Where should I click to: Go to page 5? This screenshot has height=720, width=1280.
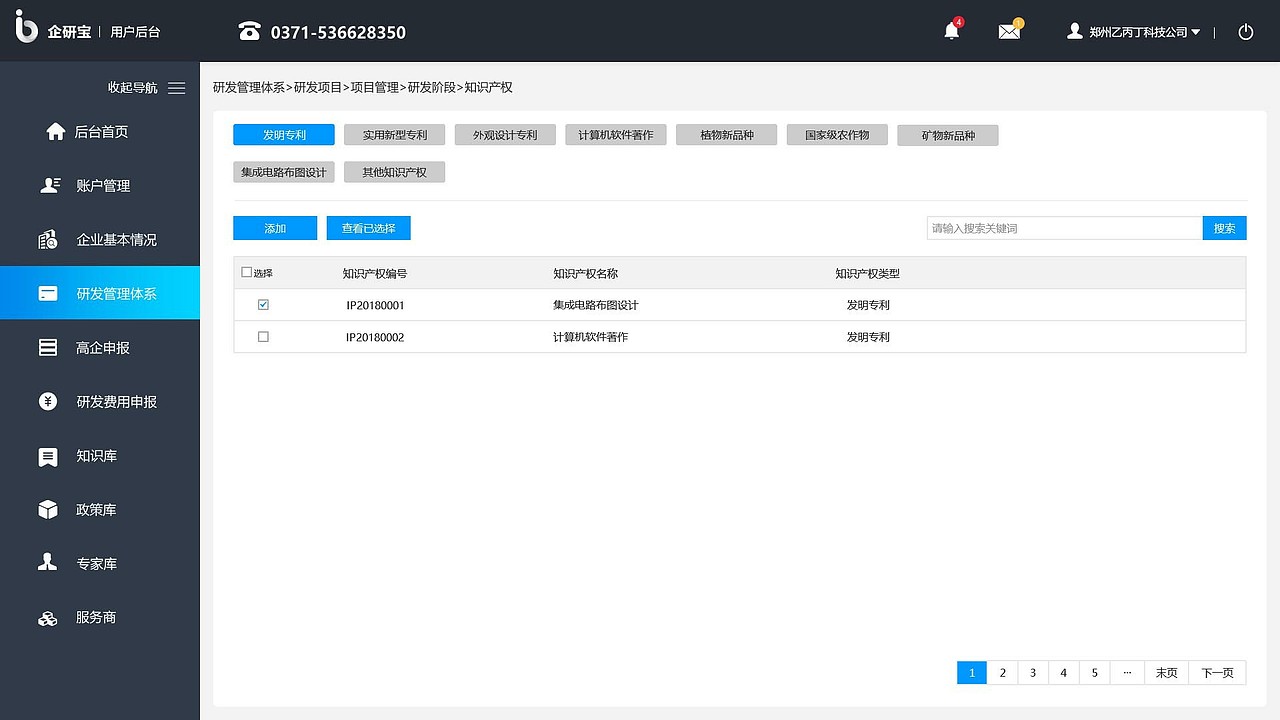pyautogui.click(x=1095, y=673)
